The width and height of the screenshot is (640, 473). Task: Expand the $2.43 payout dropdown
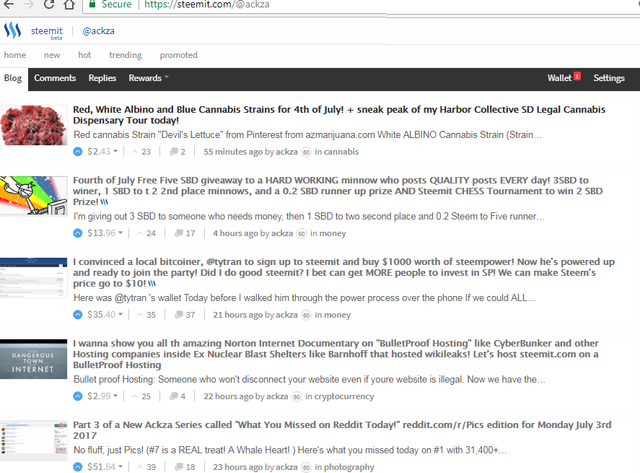[102, 152]
